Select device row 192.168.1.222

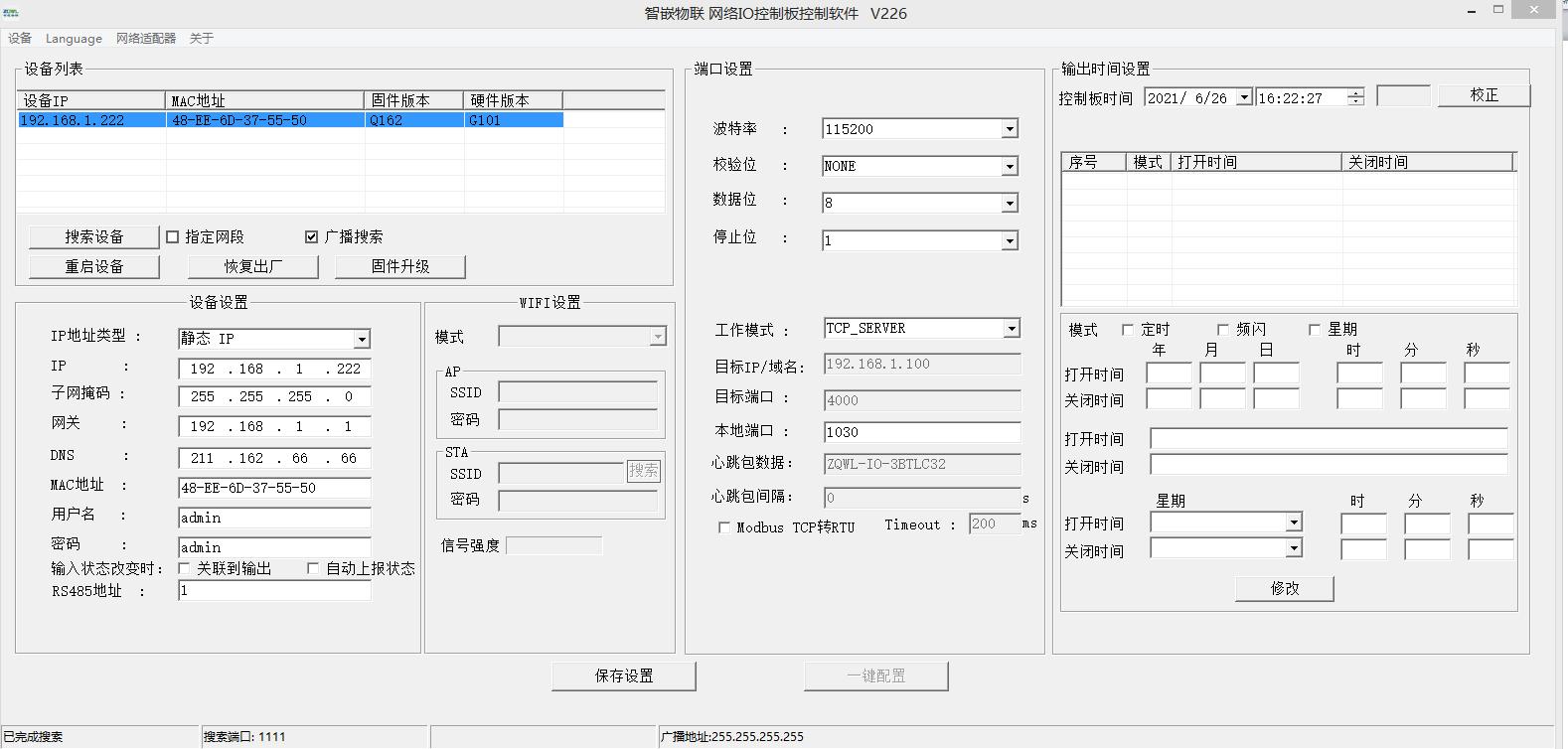[290, 120]
